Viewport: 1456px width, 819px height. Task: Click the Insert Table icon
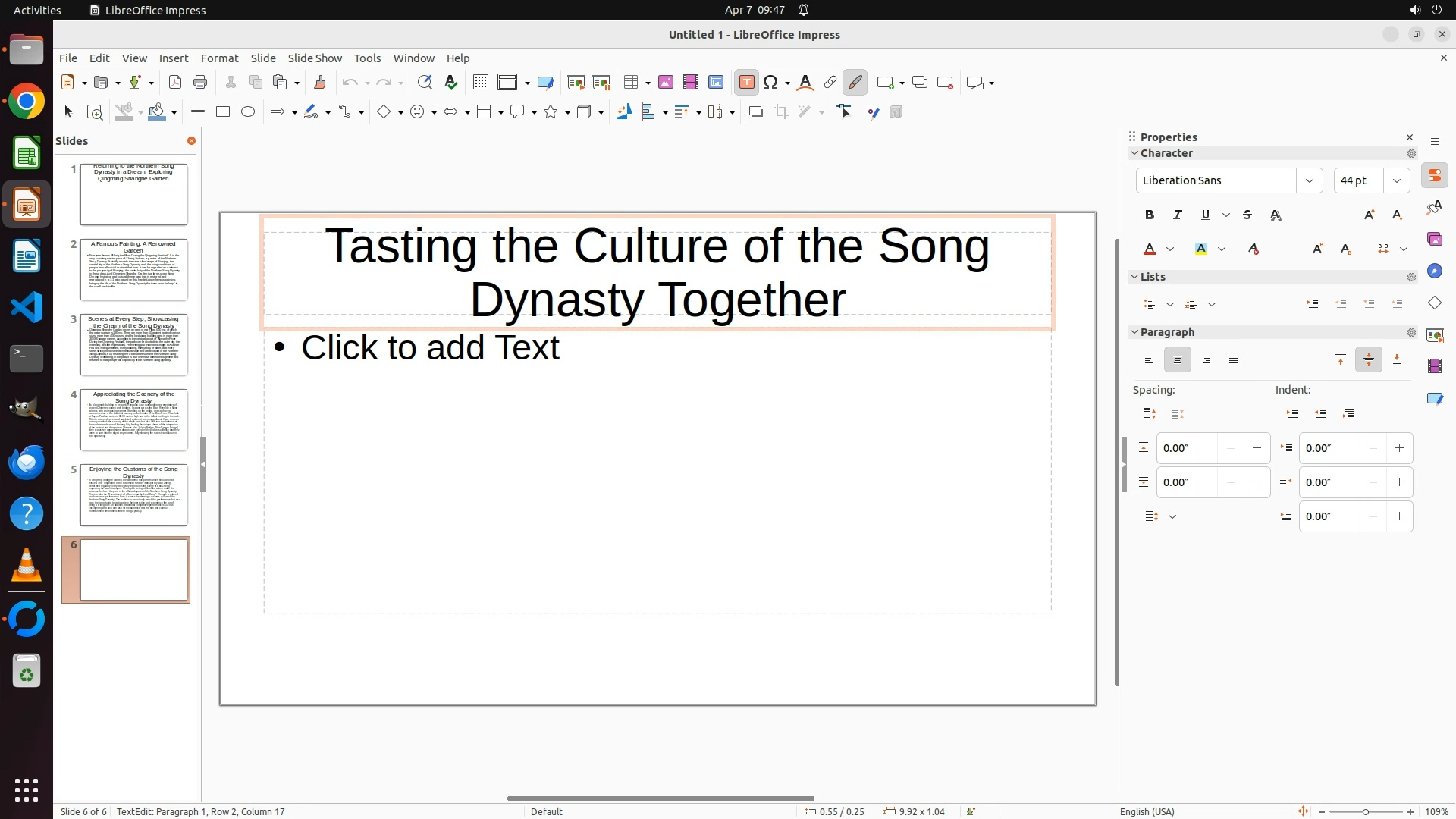point(630,83)
